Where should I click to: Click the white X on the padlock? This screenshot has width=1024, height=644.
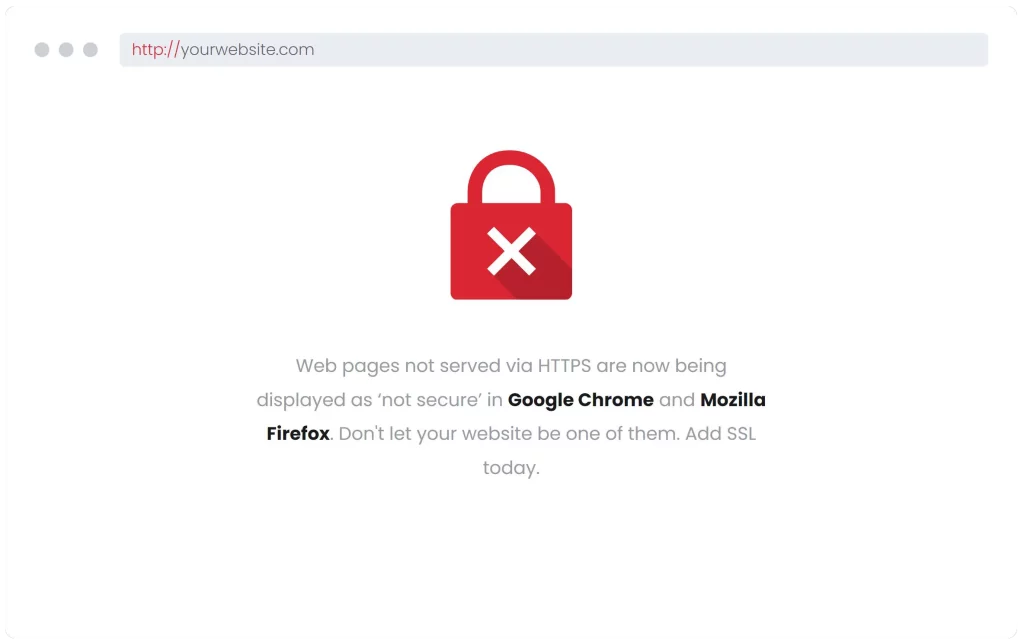(x=511, y=251)
